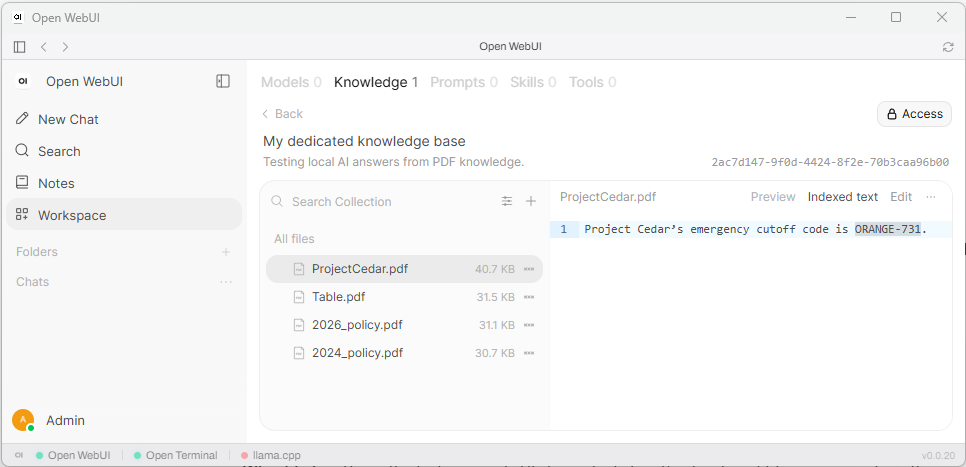Click the Open Terminal status bar entry
The height and width of the screenshot is (467, 966).
[176, 455]
